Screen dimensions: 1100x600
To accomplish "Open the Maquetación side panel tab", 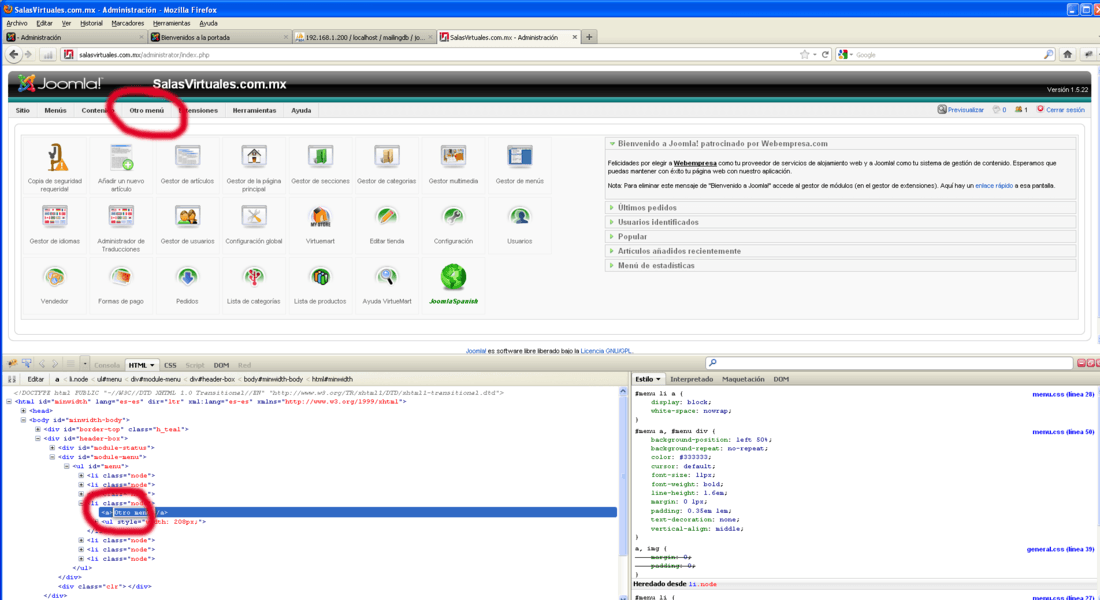I will (743, 379).
